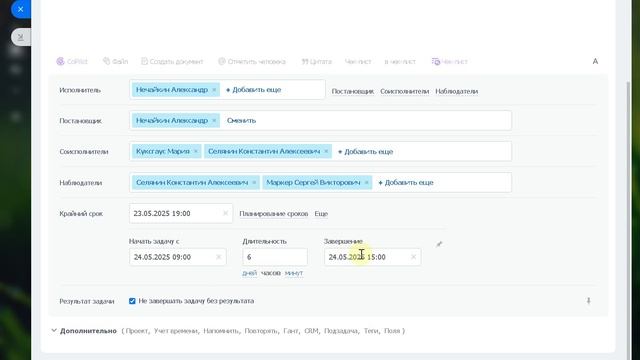Clear the Начать задачу с value
The image size is (640, 360).
click(218, 257)
